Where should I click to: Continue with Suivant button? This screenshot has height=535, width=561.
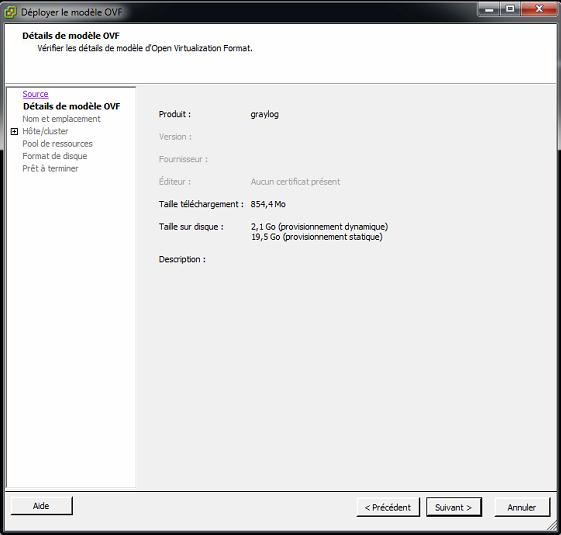(453, 507)
